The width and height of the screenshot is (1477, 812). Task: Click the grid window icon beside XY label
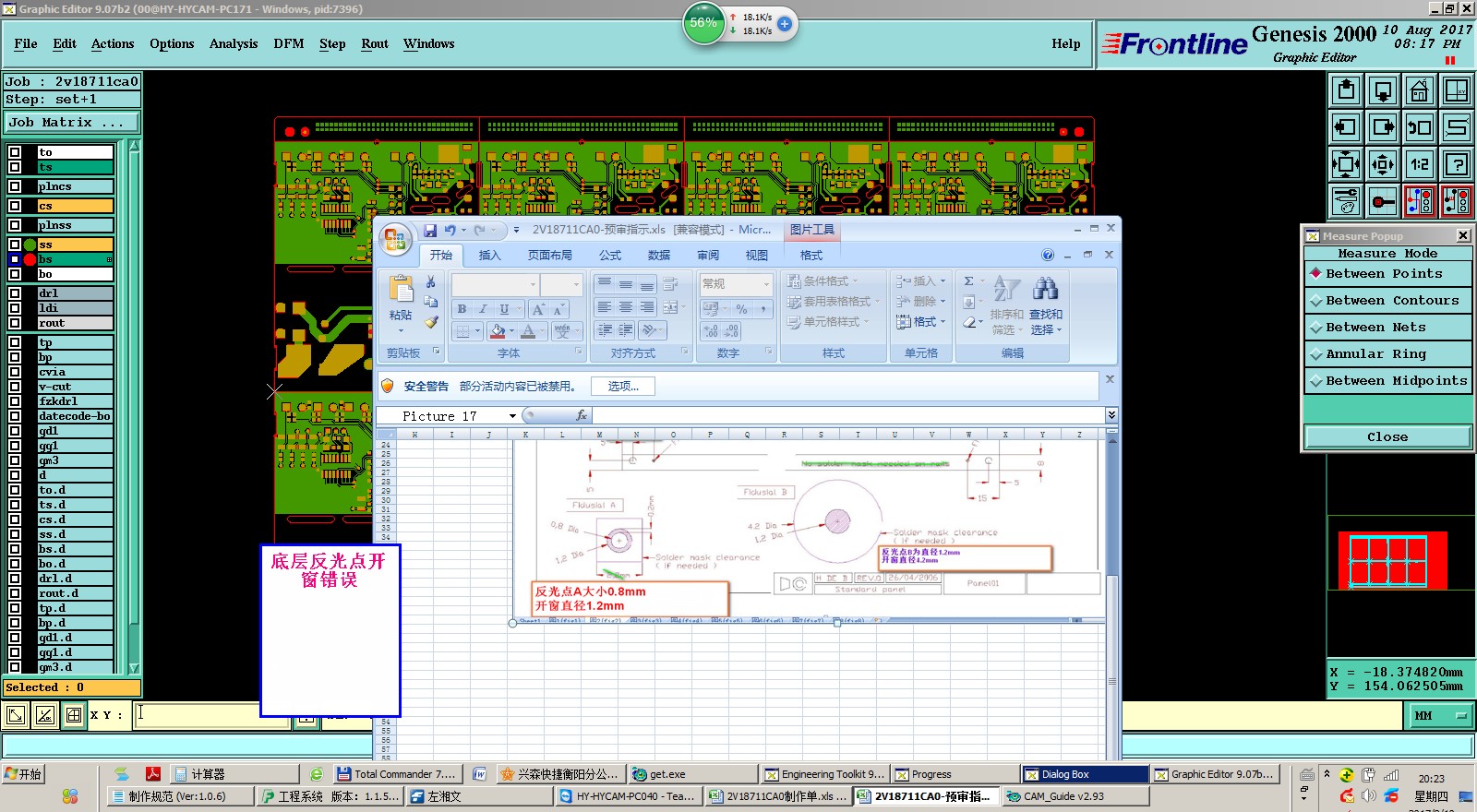pyautogui.click(x=75, y=715)
